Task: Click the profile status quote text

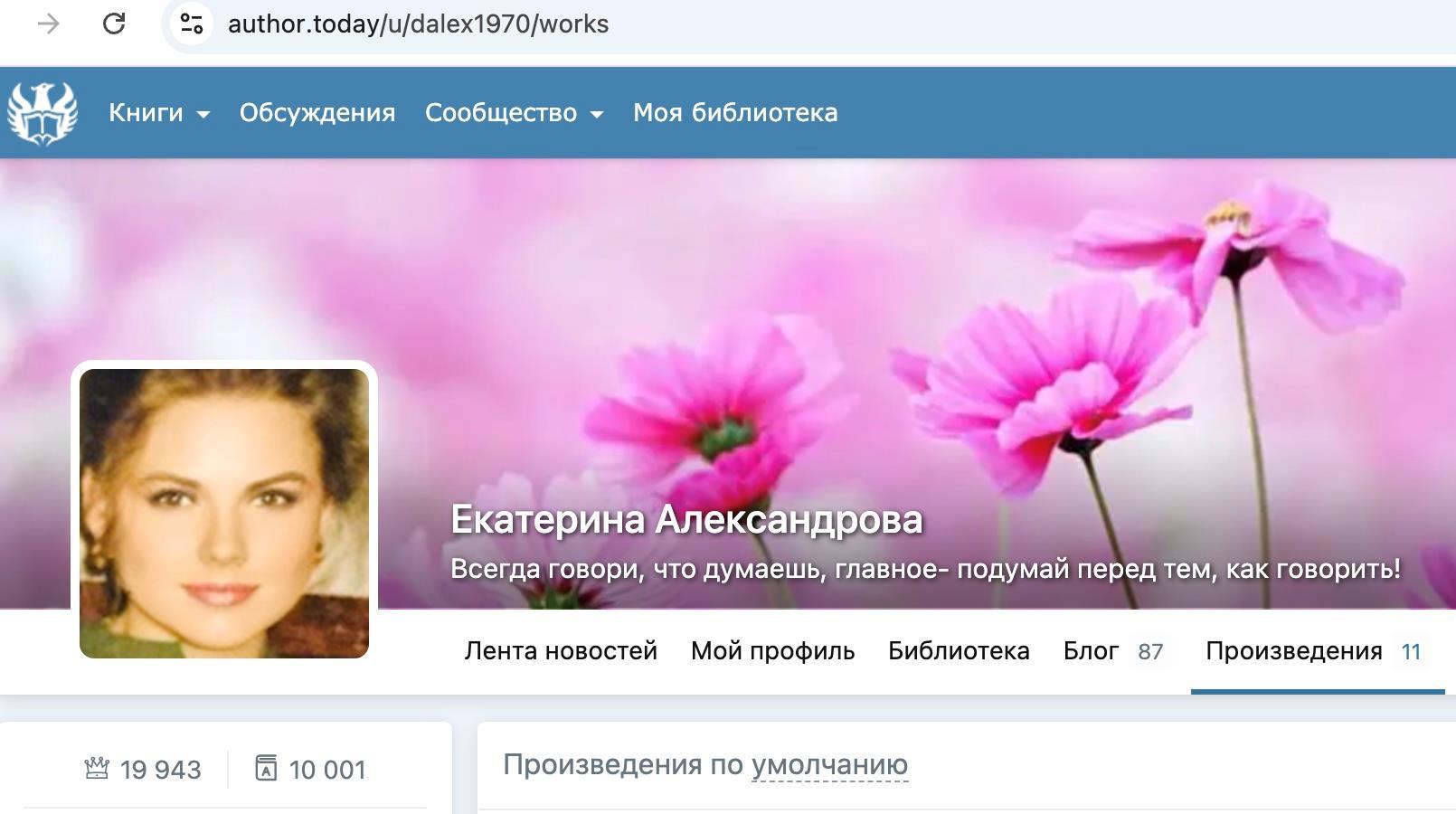Action: tap(925, 569)
